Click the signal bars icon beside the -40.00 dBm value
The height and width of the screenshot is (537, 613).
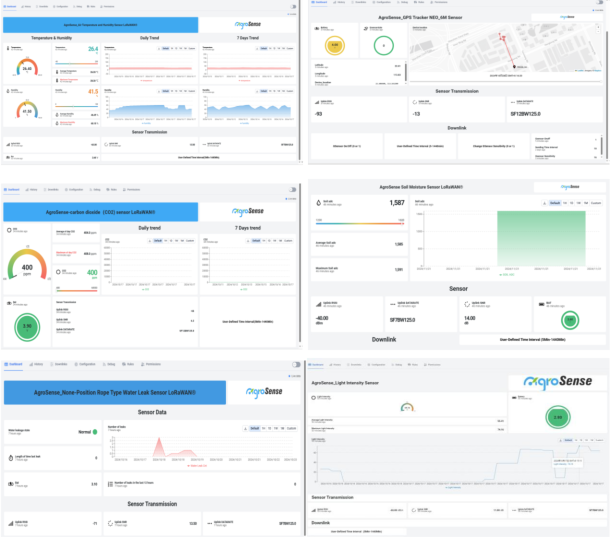click(319, 304)
